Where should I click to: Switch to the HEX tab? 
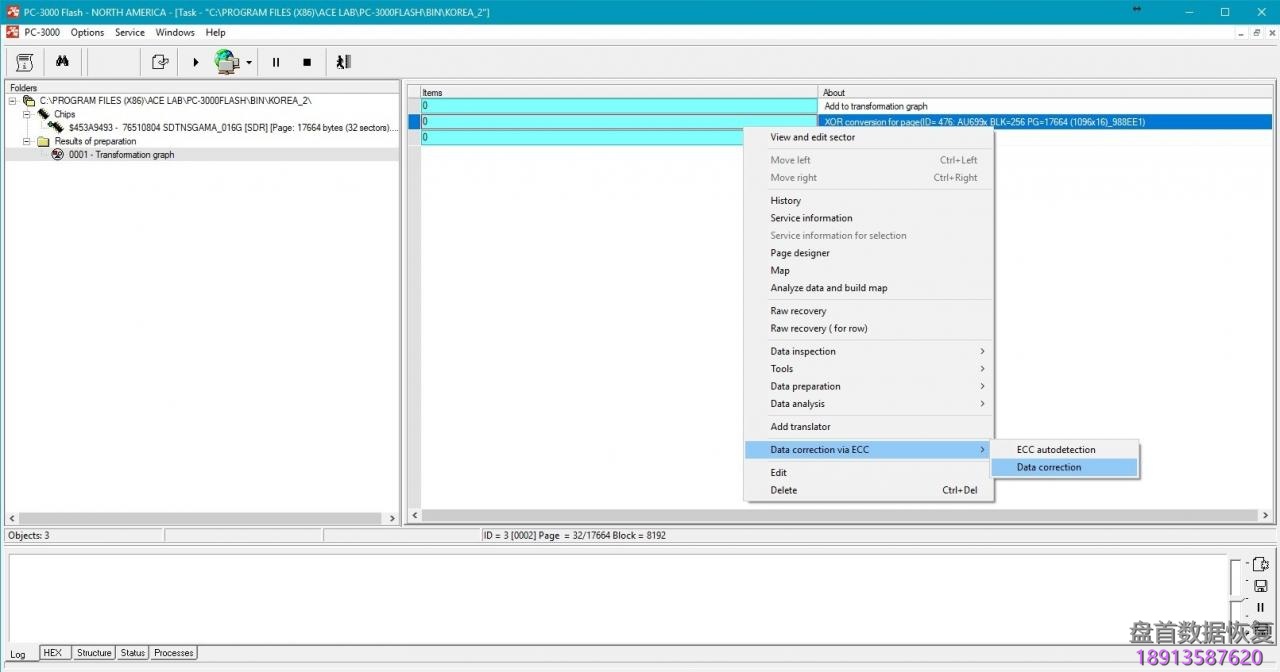tap(53, 653)
